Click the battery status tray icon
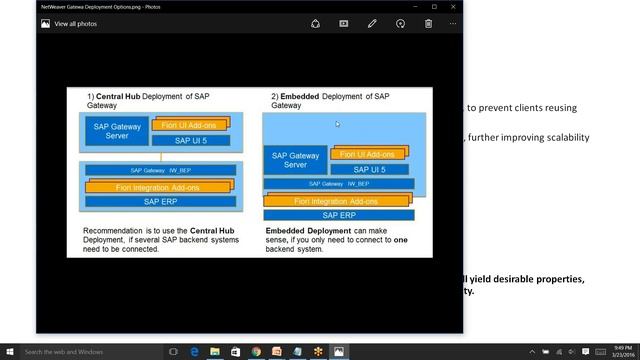640x360 pixels. pyautogui.click(x=546, y=352)
